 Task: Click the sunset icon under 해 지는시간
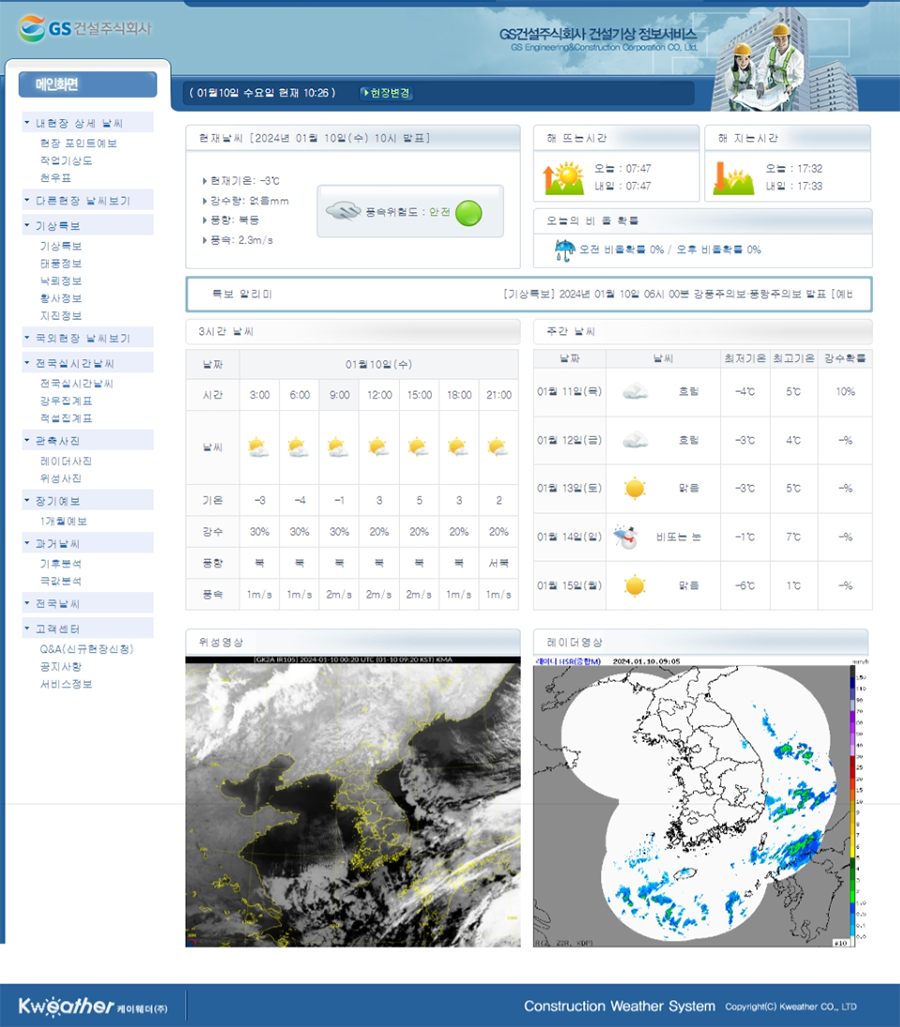coord(733,178)
